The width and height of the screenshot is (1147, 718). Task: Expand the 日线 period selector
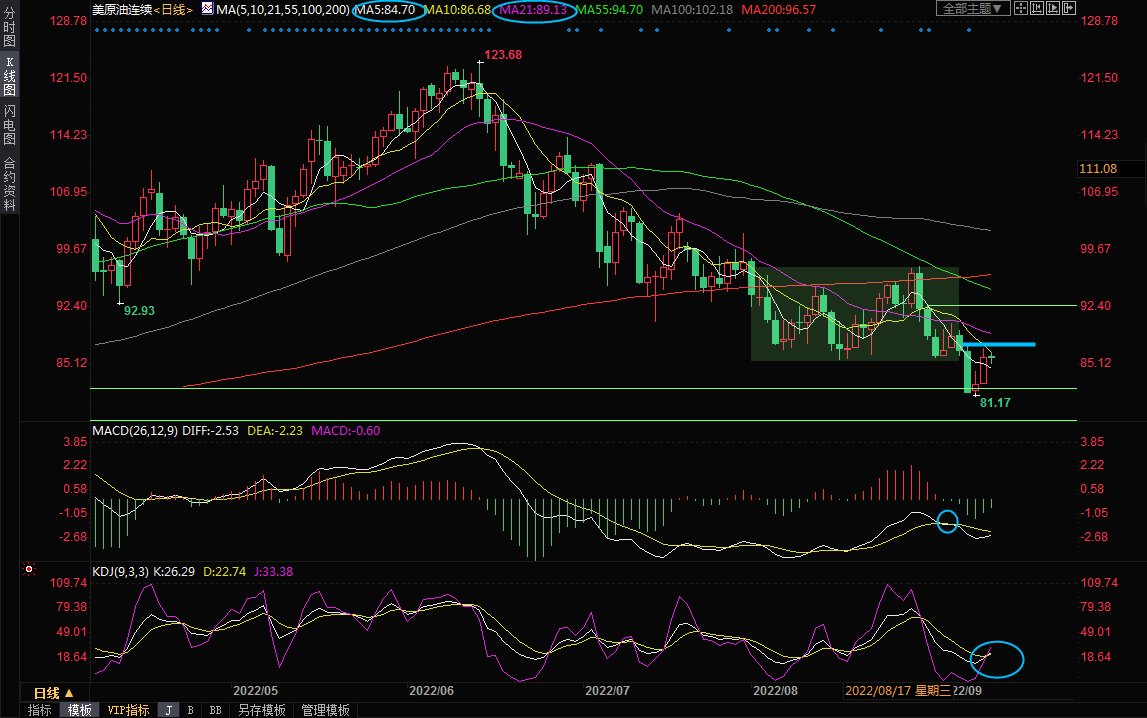coord(54,693)
